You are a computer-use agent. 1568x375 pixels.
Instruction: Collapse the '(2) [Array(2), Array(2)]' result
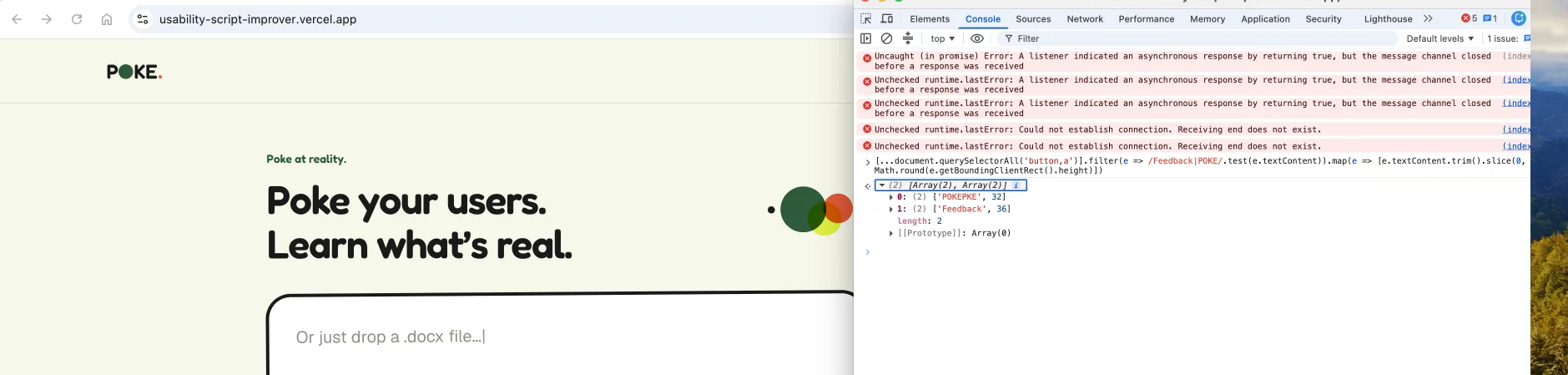pos(882,185)
